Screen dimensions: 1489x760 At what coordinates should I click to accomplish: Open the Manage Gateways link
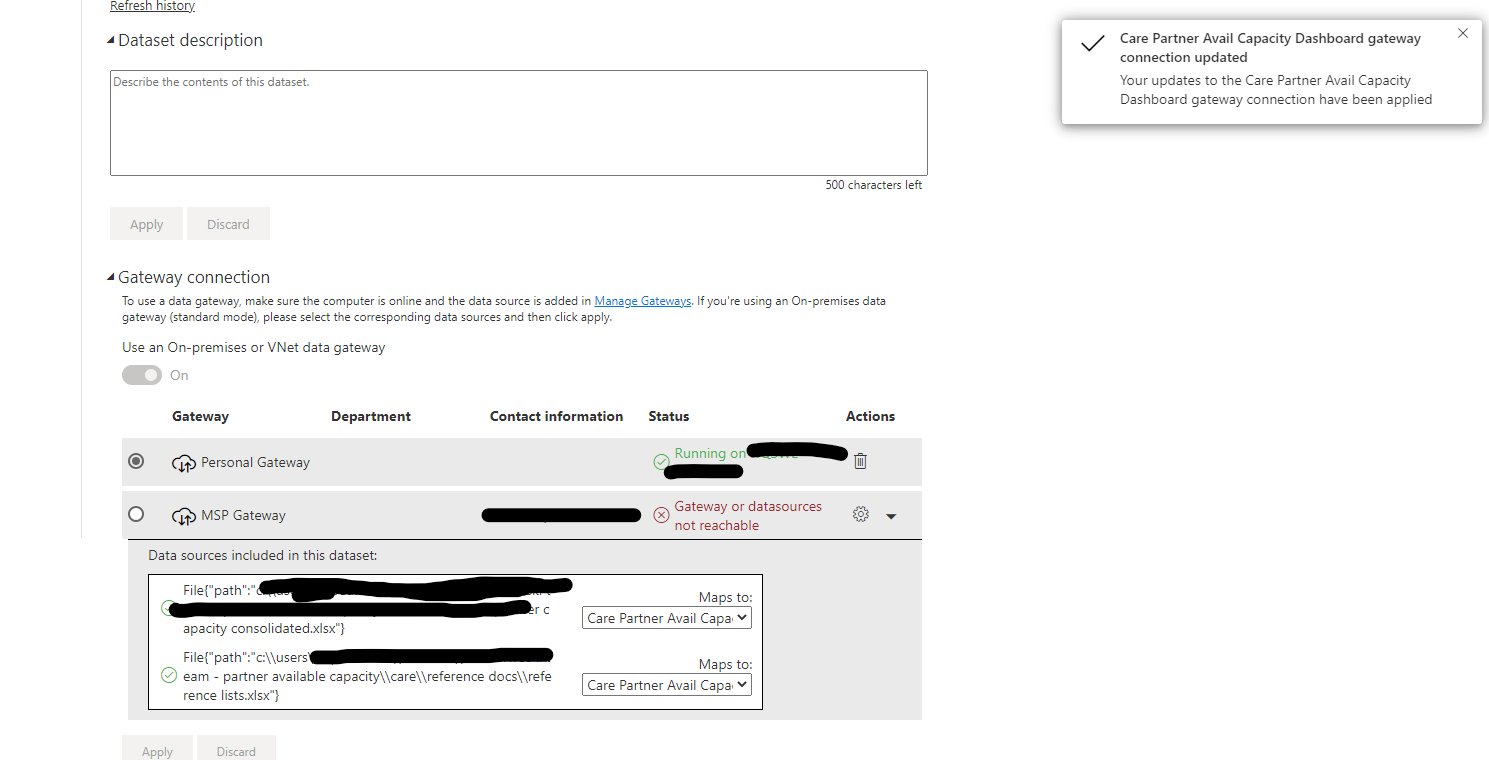tap(643, 301)
